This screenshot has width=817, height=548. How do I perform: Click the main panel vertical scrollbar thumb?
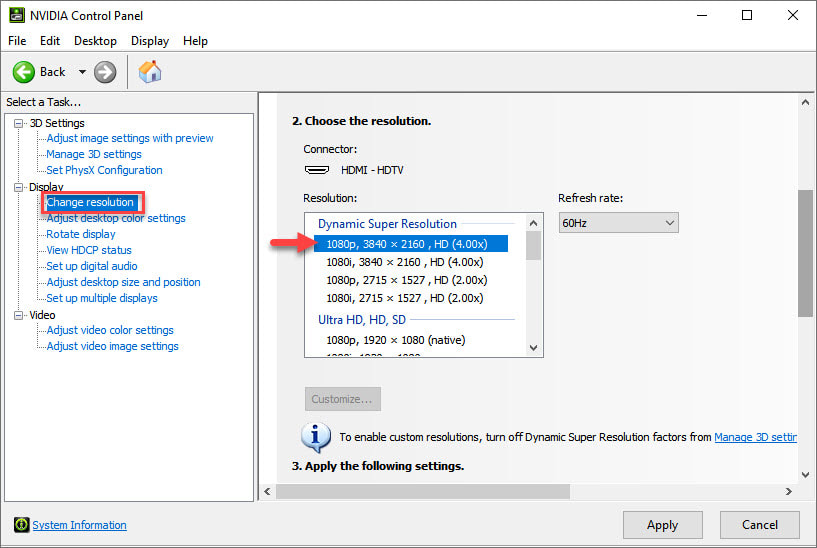(805, 253)
